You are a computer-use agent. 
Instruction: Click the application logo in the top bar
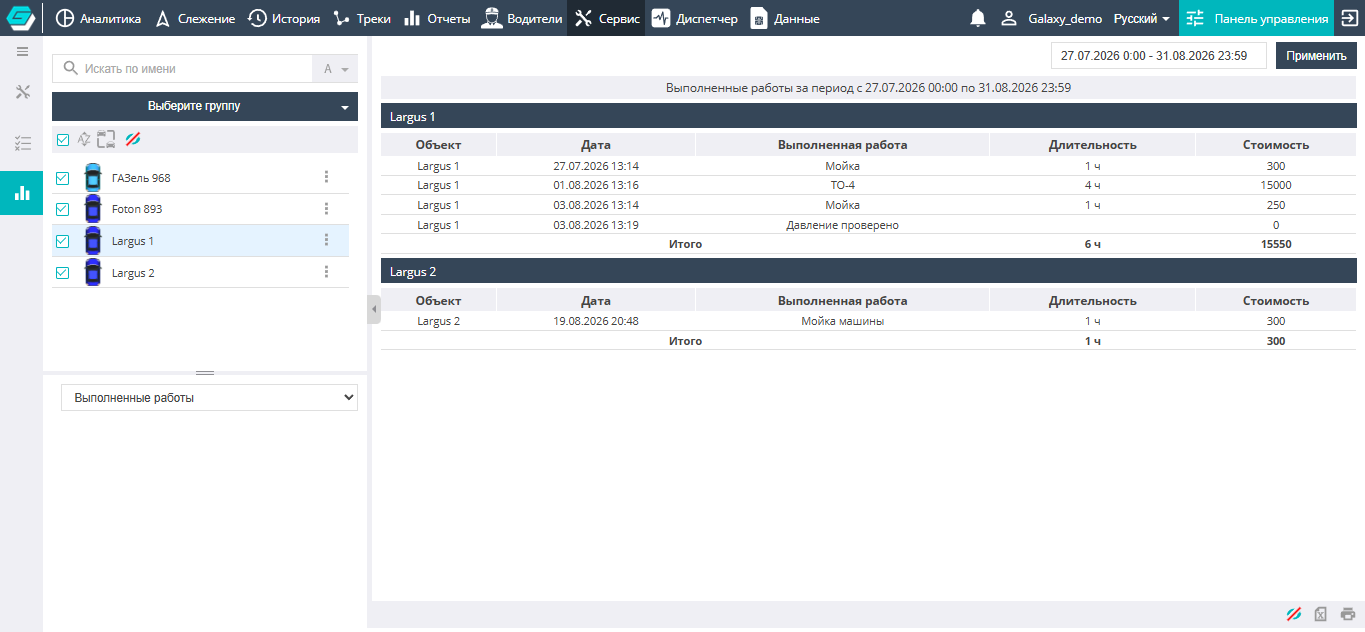point(21,18)
